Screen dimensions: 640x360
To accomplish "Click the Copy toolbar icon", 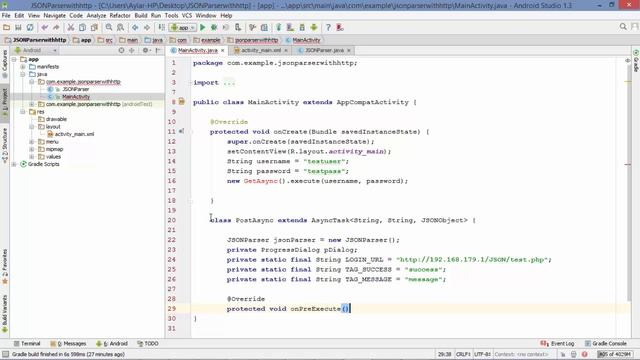I will (x=82, y=27).
